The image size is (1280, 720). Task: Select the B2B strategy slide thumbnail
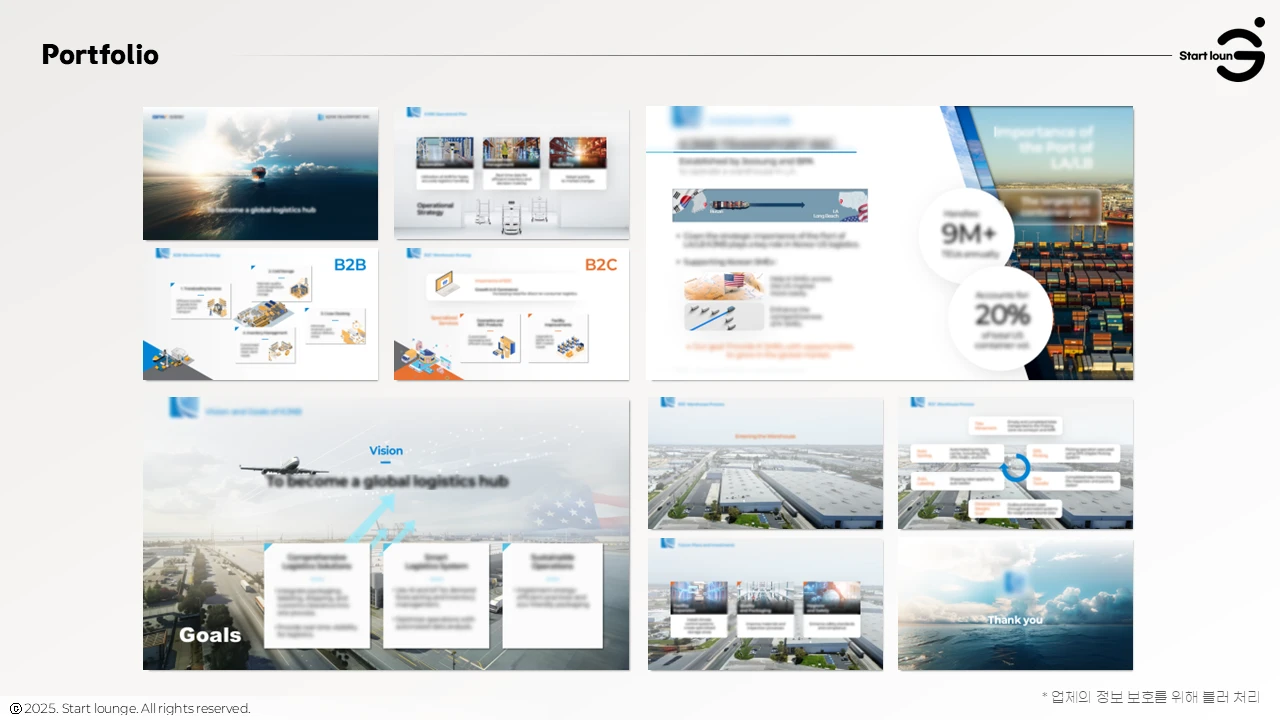coord(260,314)
